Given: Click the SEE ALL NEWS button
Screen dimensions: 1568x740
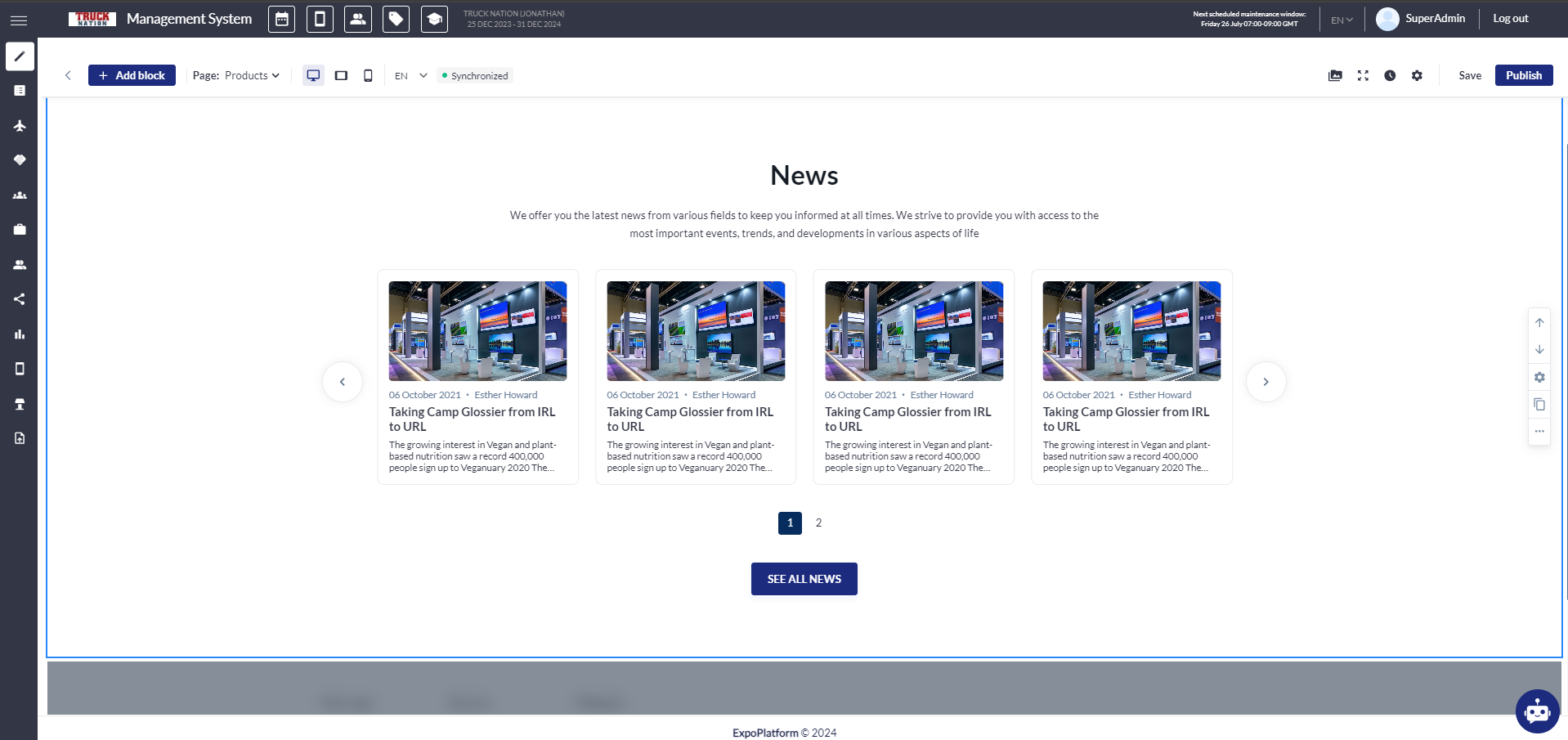Looking at the screenshot, I should [804, 579].
